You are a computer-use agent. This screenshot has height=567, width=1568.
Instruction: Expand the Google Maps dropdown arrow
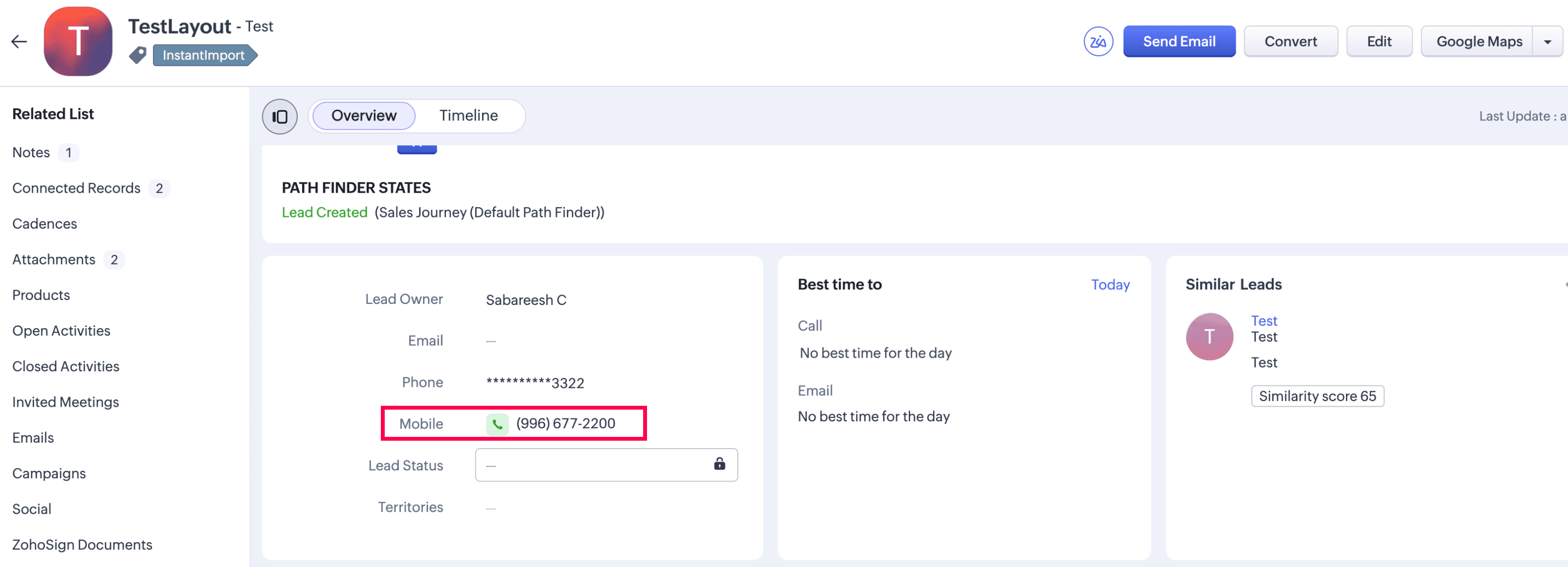(x=1547, y=41)
